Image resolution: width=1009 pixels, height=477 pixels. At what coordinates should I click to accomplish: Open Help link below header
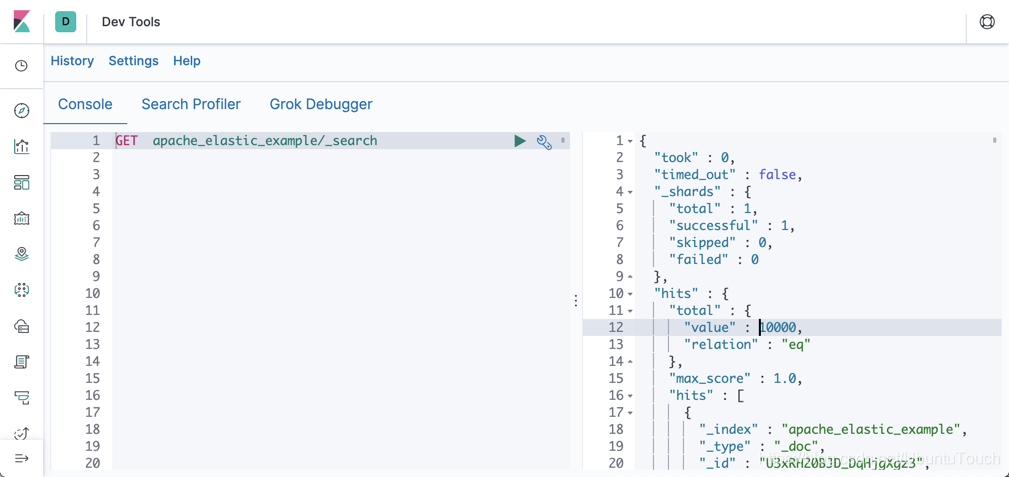point(187,61)
